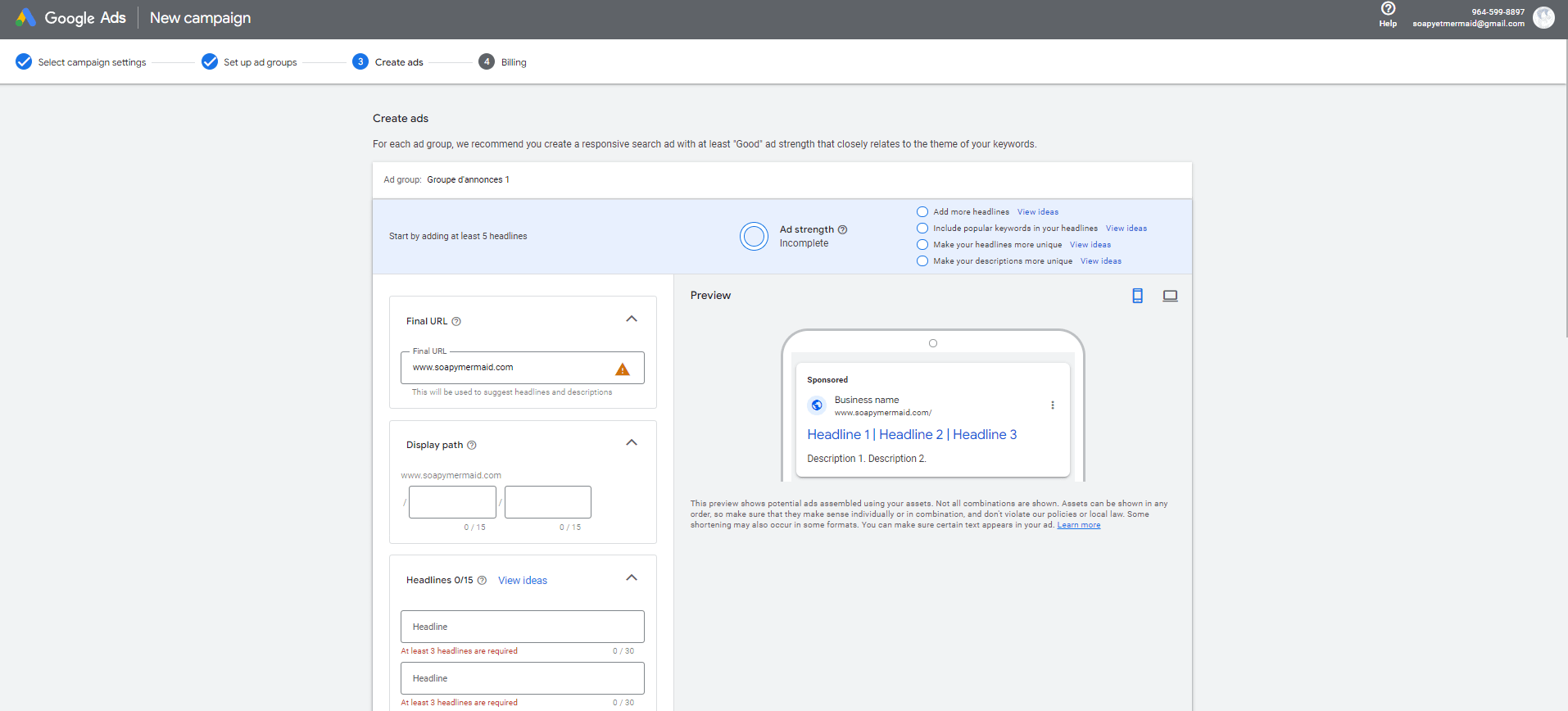Viewport: 1568px width, 711px height.
Task: Click the step 4 Billing circle
Action: (x=487, y=61)
